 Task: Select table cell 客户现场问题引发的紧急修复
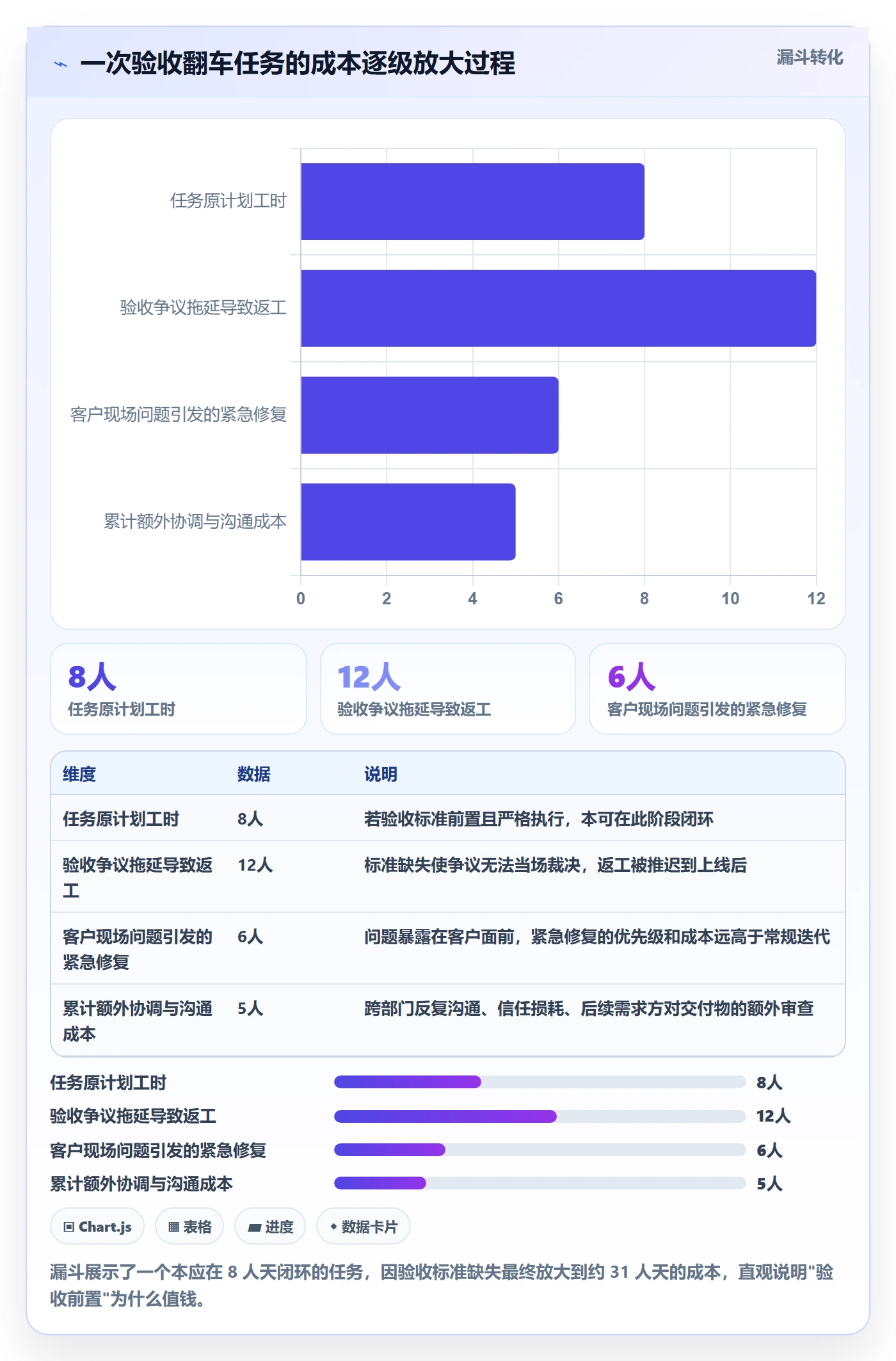point(138,949)
